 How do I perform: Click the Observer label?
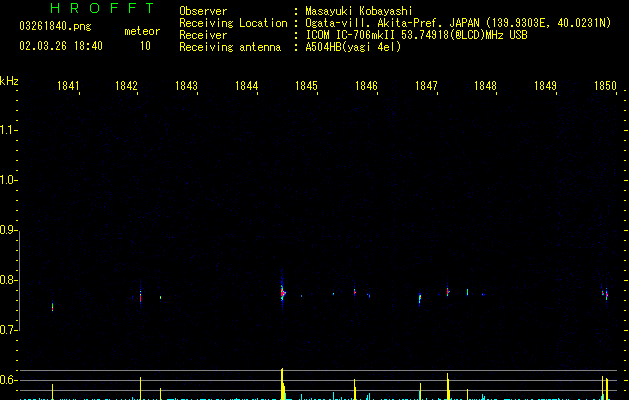tap(203, 11)
